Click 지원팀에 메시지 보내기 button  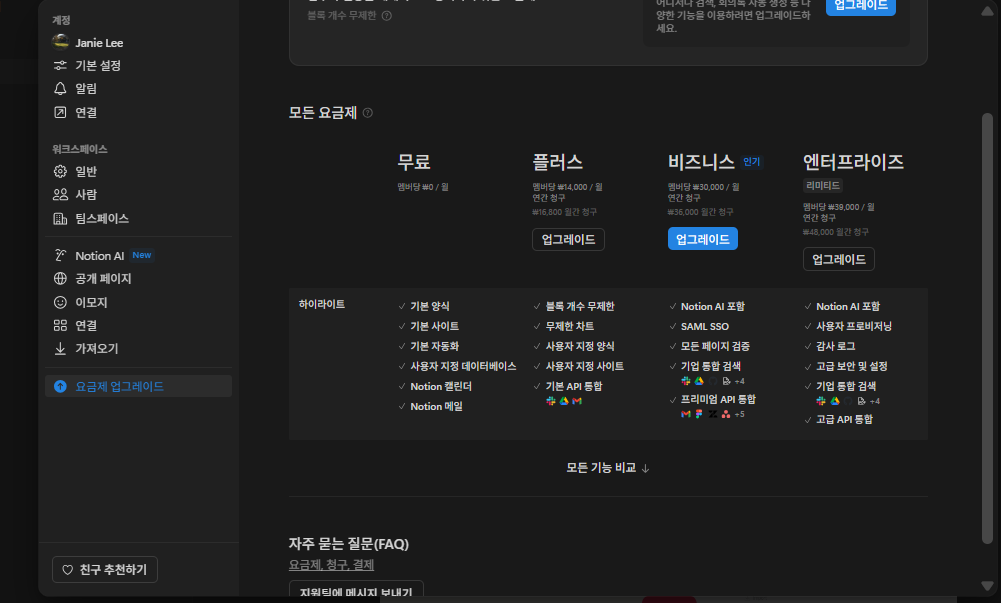point(356,591)
